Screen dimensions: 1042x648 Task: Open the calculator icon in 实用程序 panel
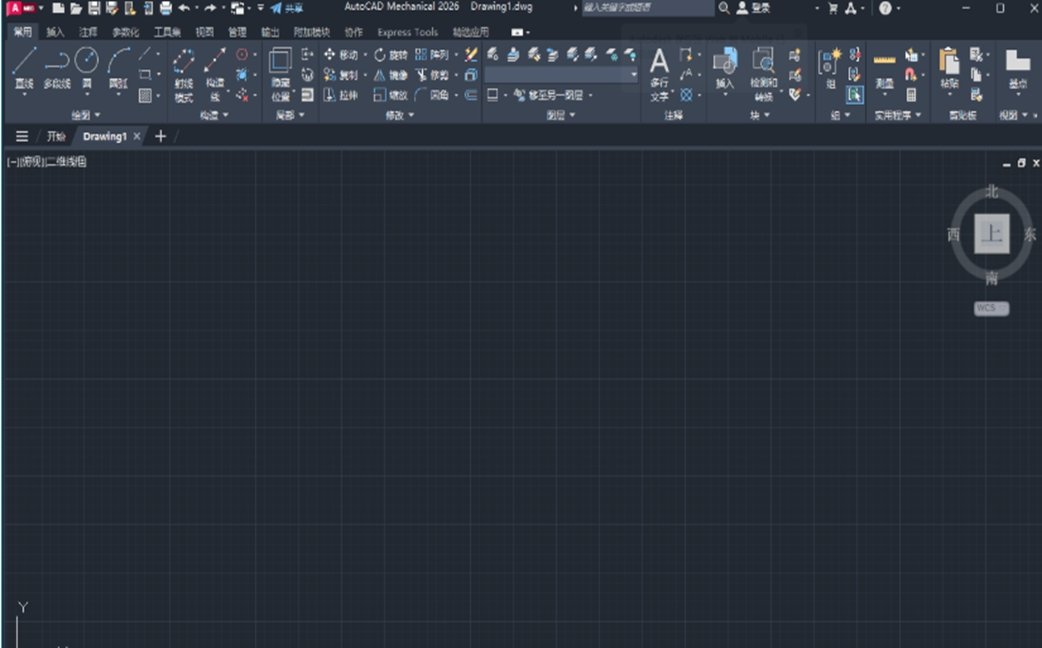[x=911, y=95]
